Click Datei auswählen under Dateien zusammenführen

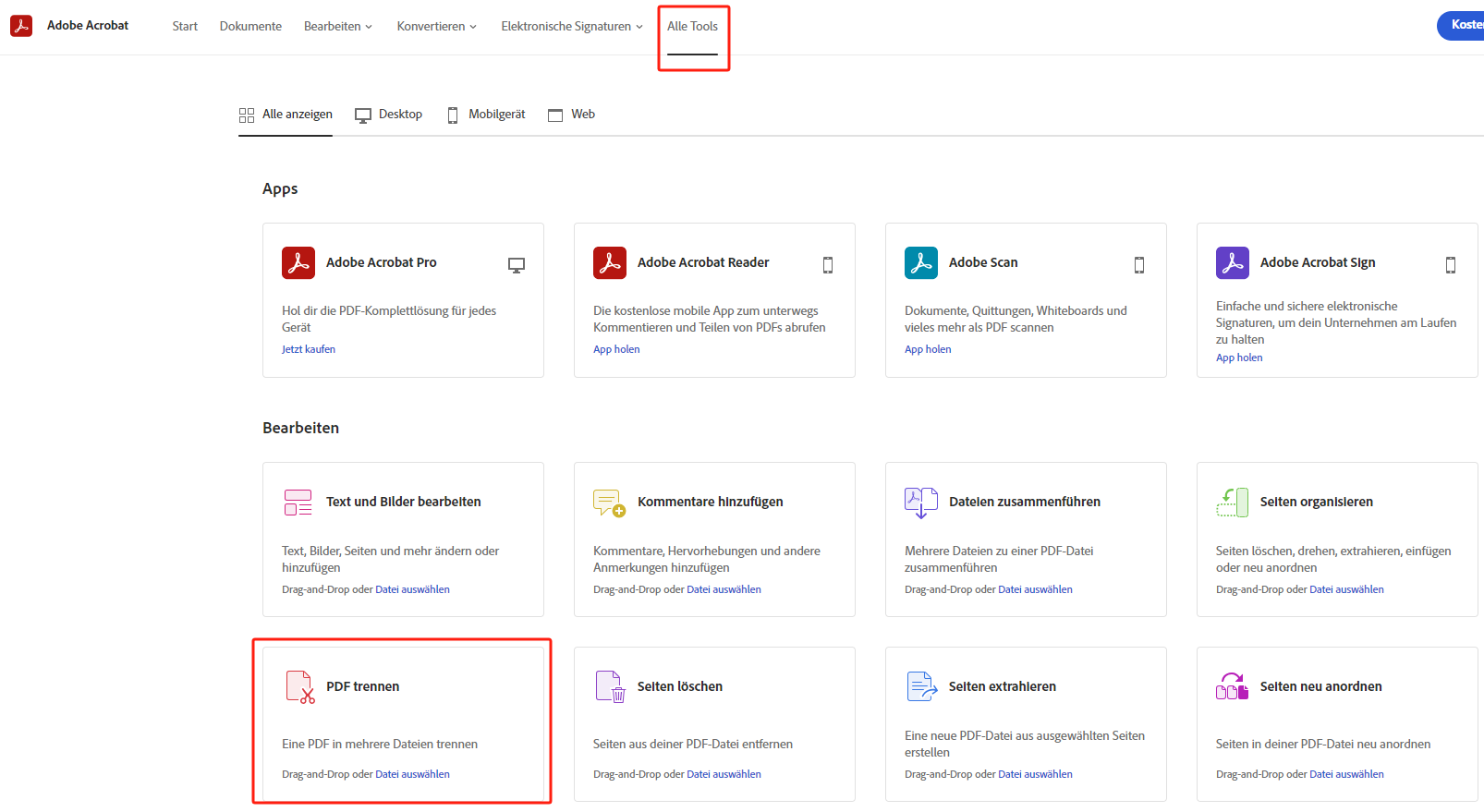point(1035,589)
